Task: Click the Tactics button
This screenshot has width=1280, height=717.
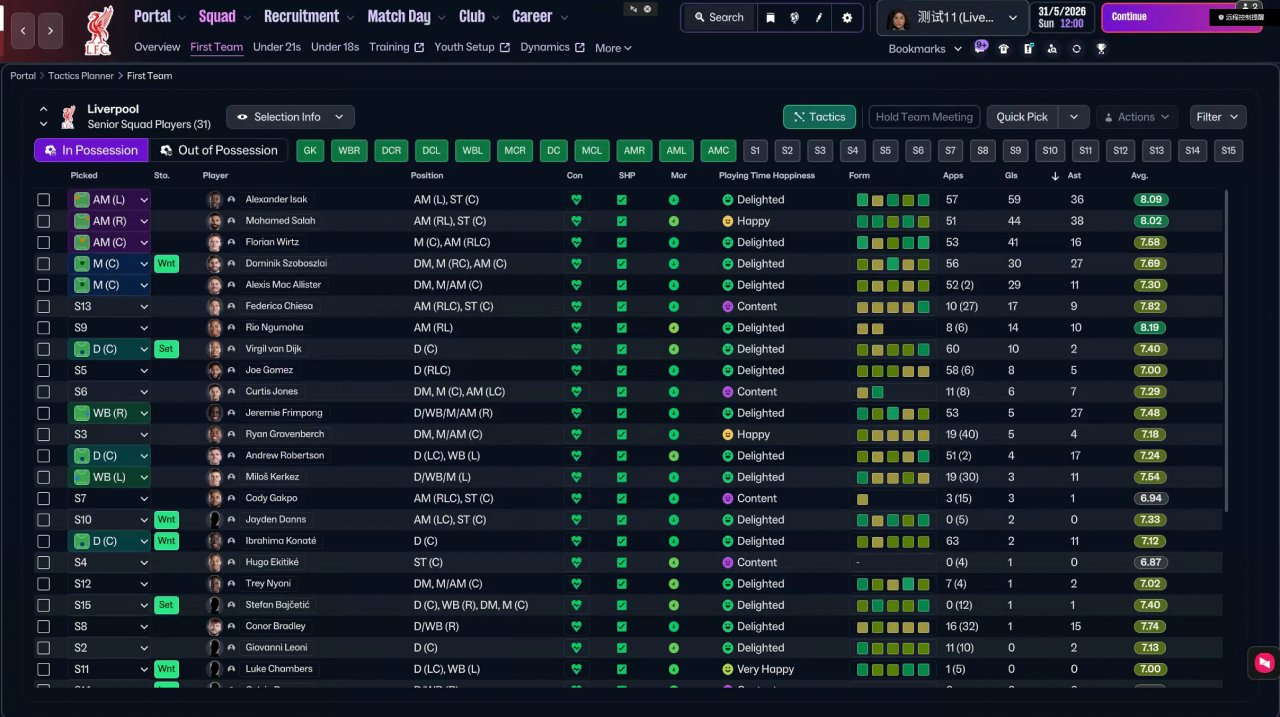Action: pos(819,117)
